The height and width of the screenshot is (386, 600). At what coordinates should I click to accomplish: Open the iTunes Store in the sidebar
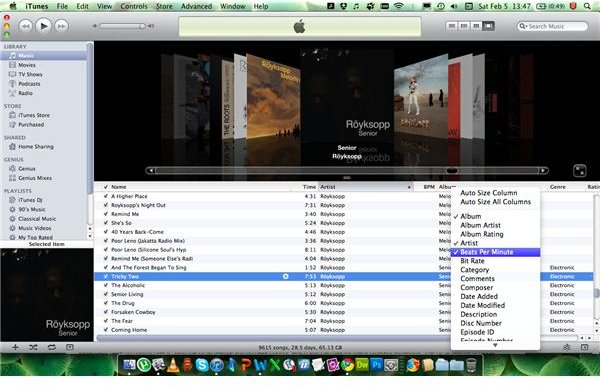pos(34,115)
